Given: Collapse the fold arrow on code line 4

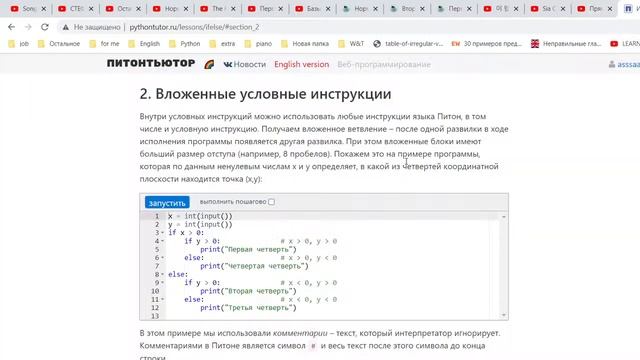Looking at the screenshot, I should pyautogui.click(x=162, y=241).
